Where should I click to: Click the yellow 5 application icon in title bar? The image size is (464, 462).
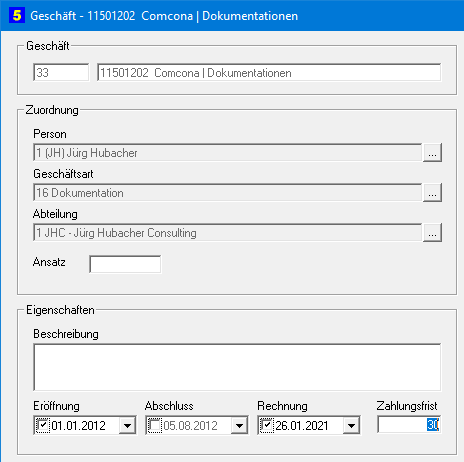pyautogui.click(x=17, y=15)
